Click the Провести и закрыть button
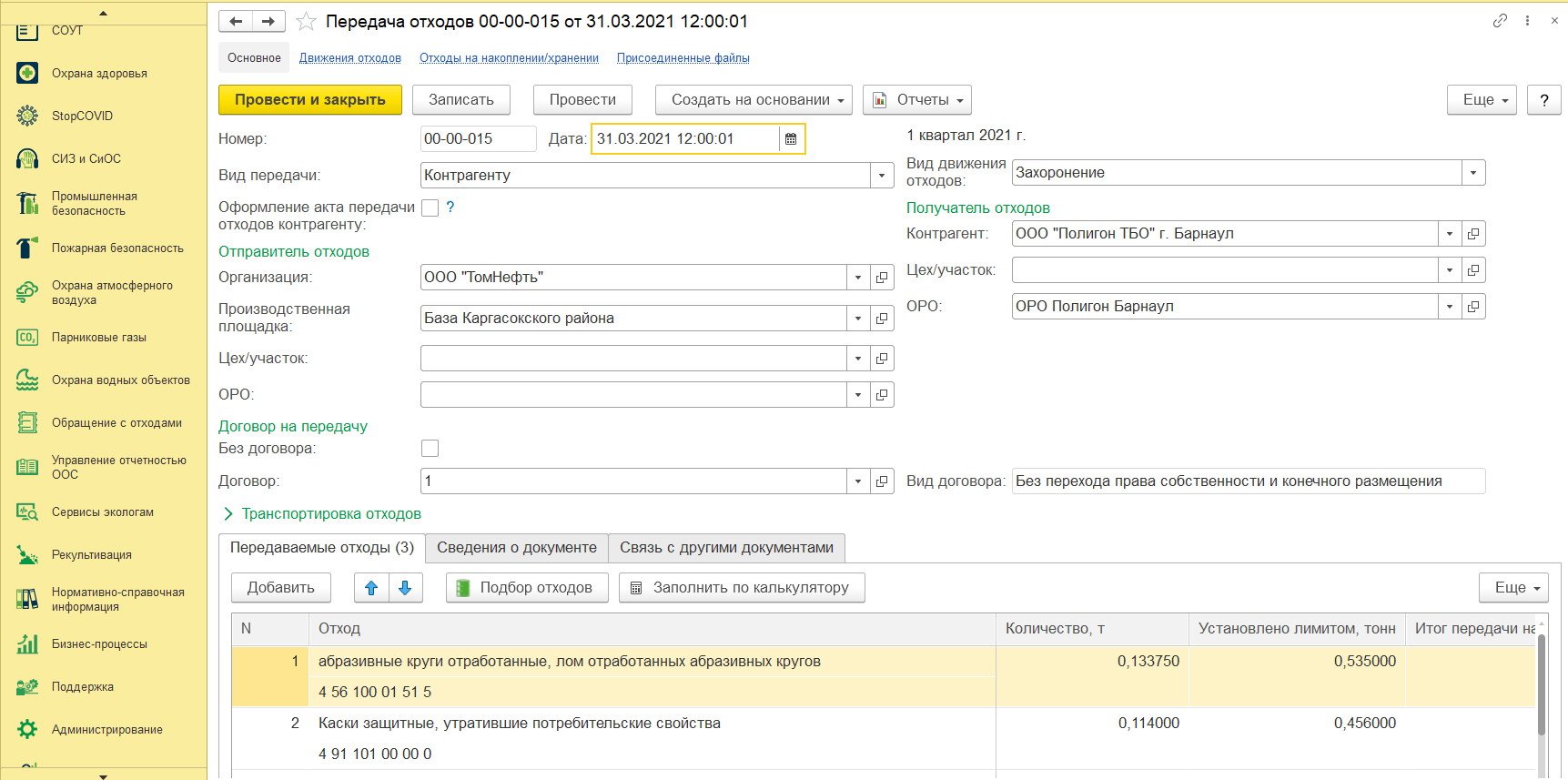The image size is (1568, 780). [310, 100]
